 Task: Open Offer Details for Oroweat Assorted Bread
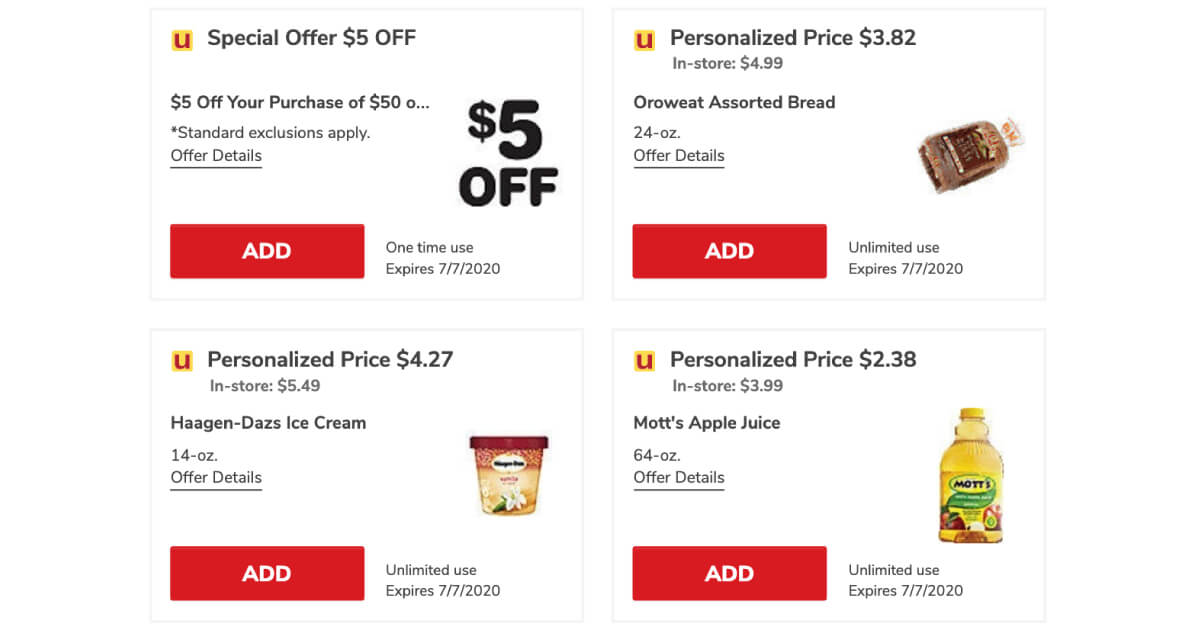pos(679,156)
